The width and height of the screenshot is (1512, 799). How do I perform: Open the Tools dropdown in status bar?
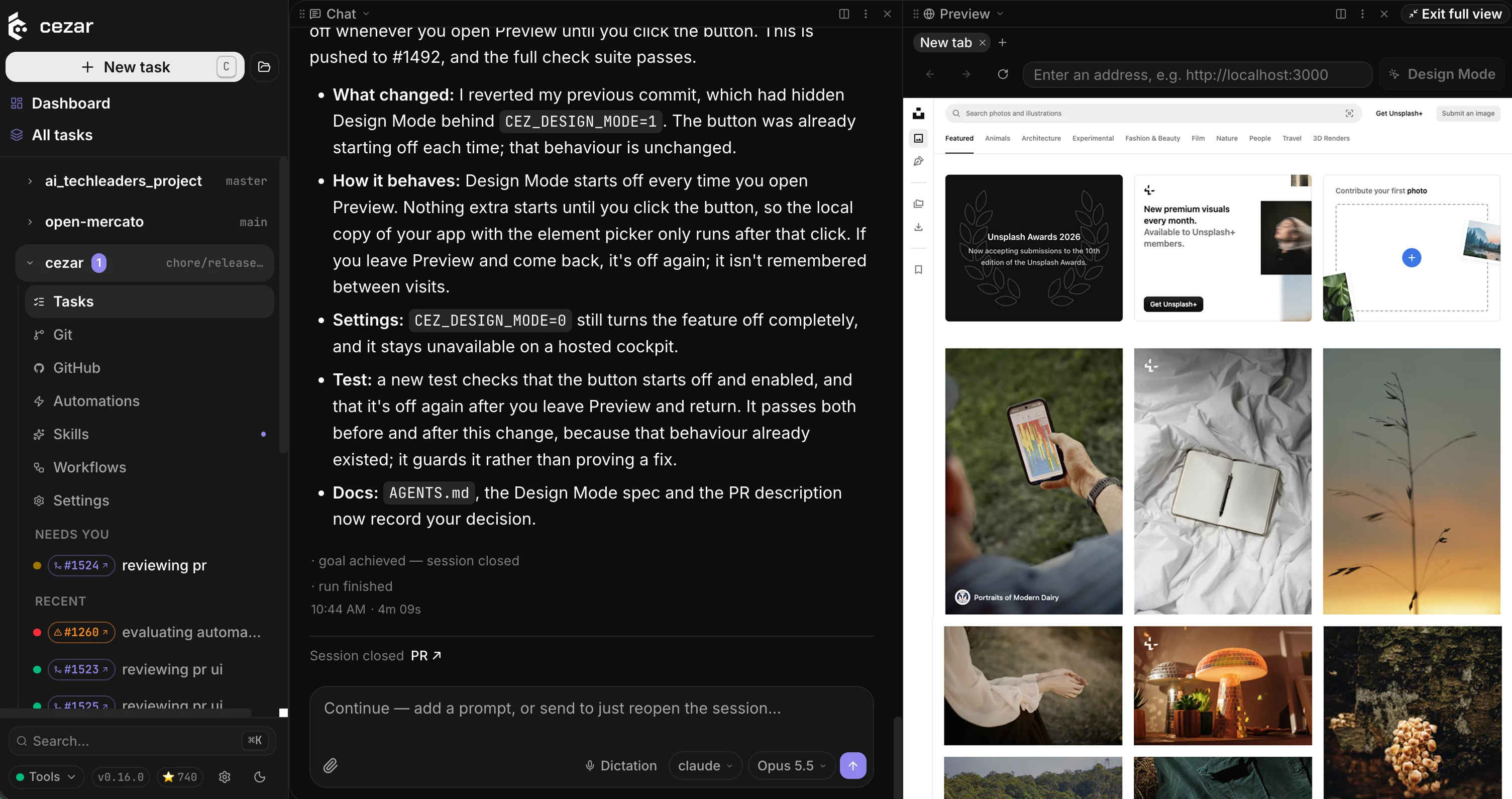(x=46, y=777)
